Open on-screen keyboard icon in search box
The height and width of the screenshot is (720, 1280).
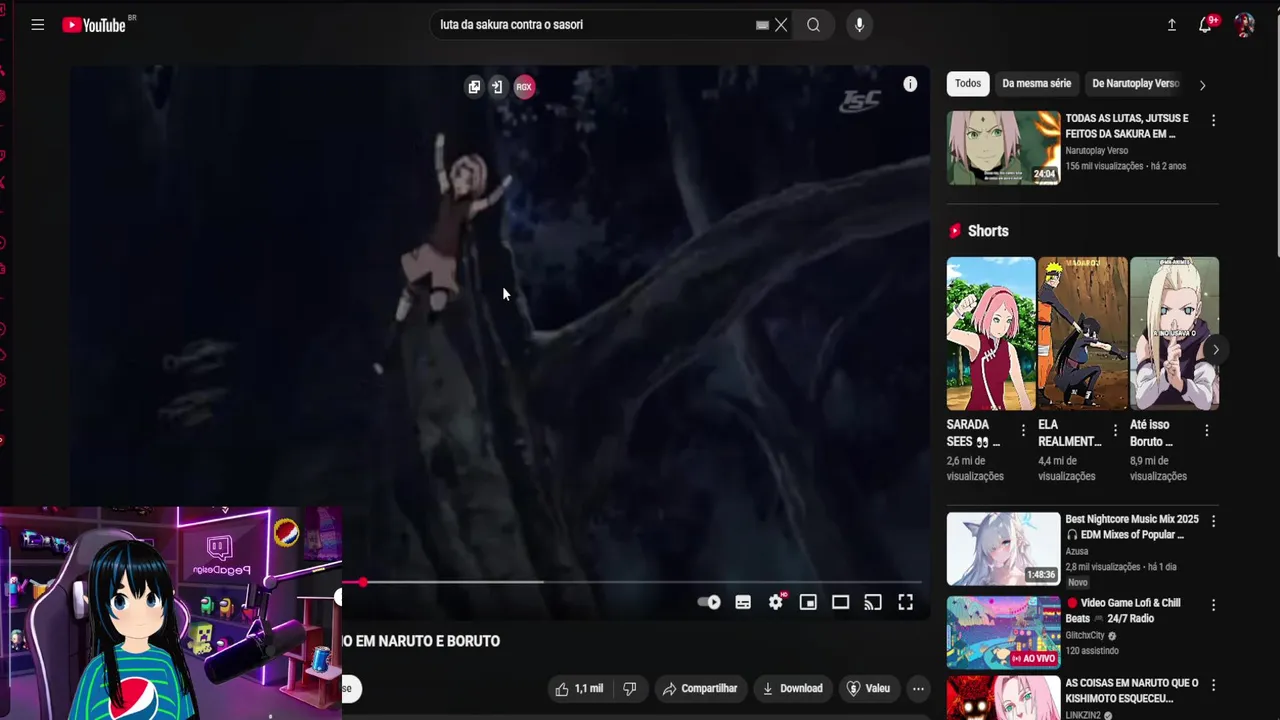click(762, 25)
